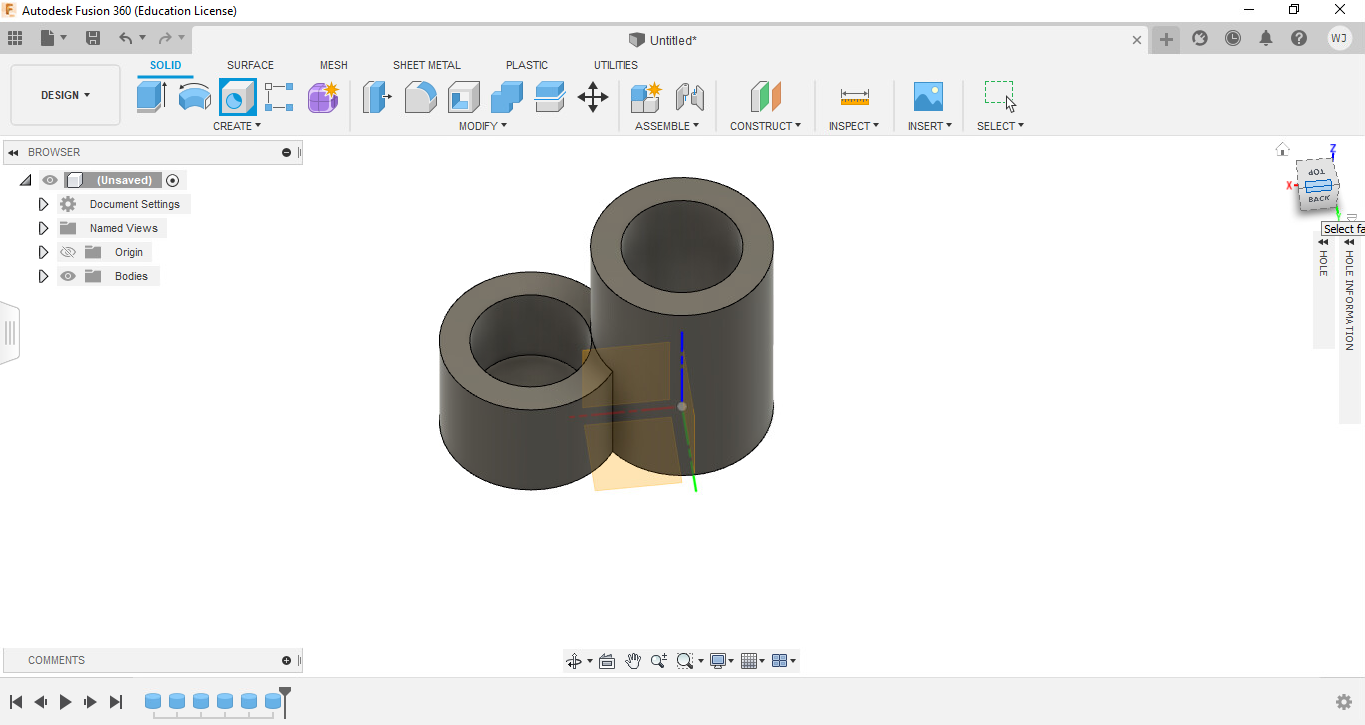The width and height of the screenshot is (1365, 725).
Task: Activate the Fillet tool under Modify
Action: (420, 97)
